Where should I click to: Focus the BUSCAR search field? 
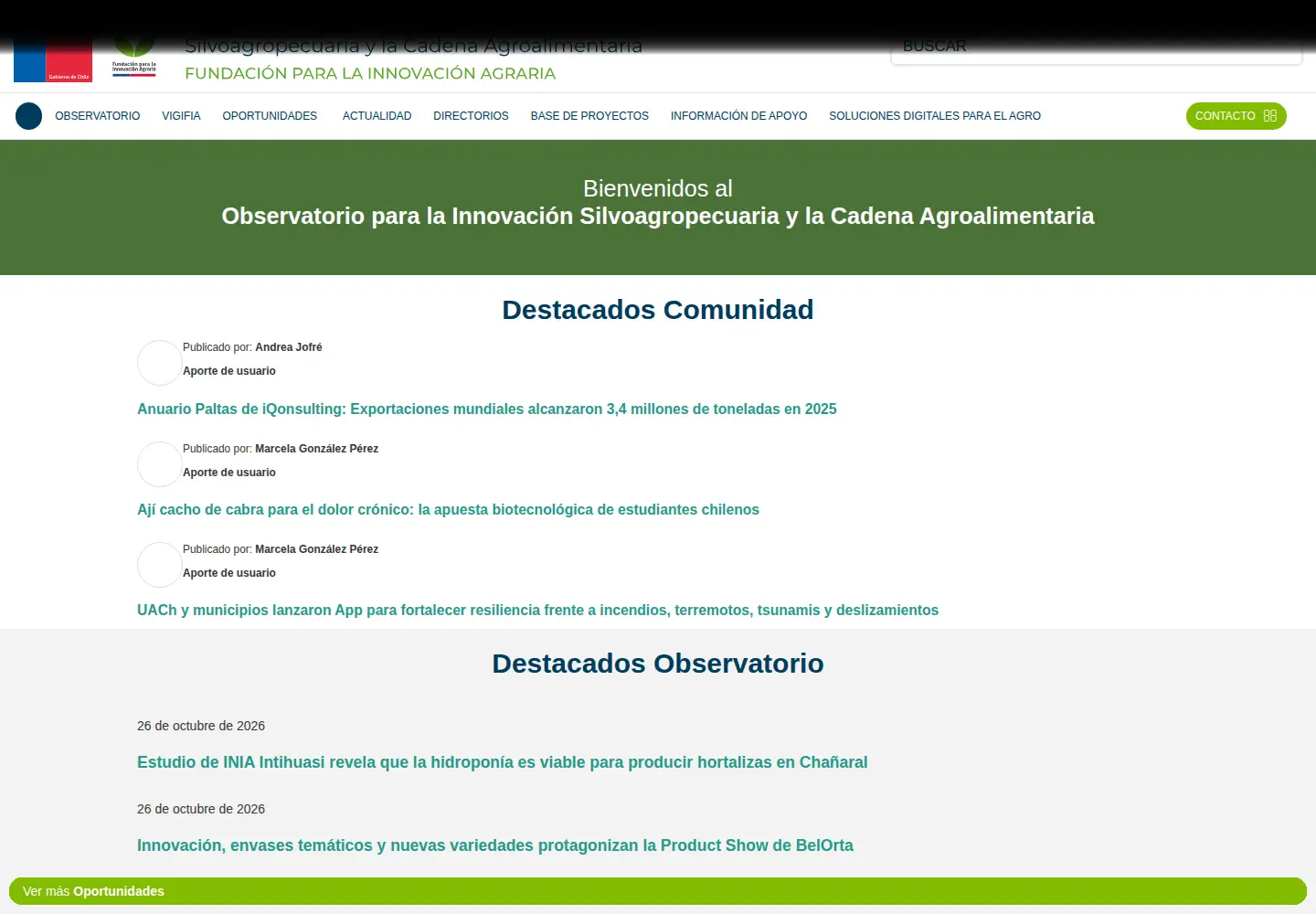[x=1097, y=48]
